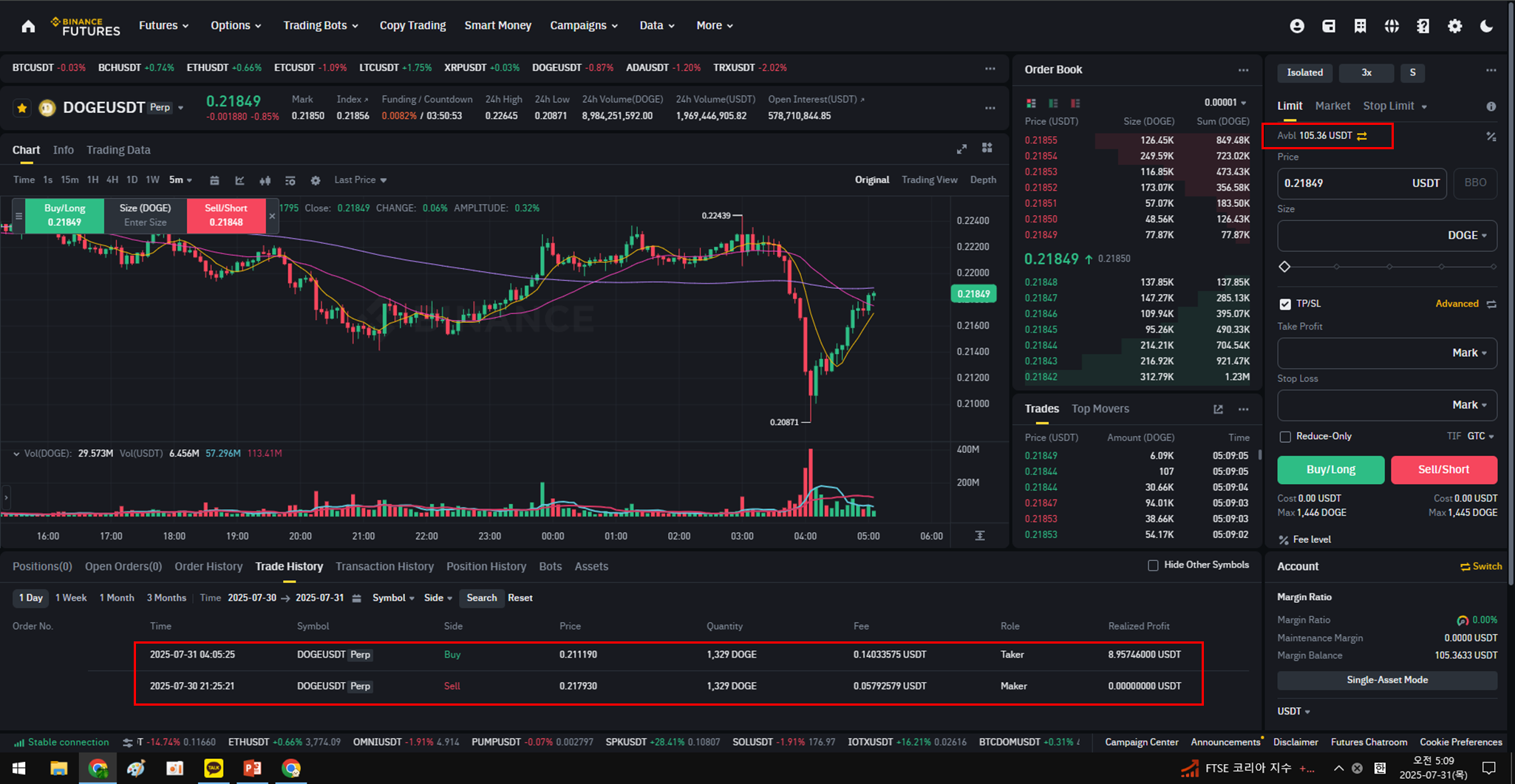
Task: Open the Options dropdown menu
Action: point(236,26)
